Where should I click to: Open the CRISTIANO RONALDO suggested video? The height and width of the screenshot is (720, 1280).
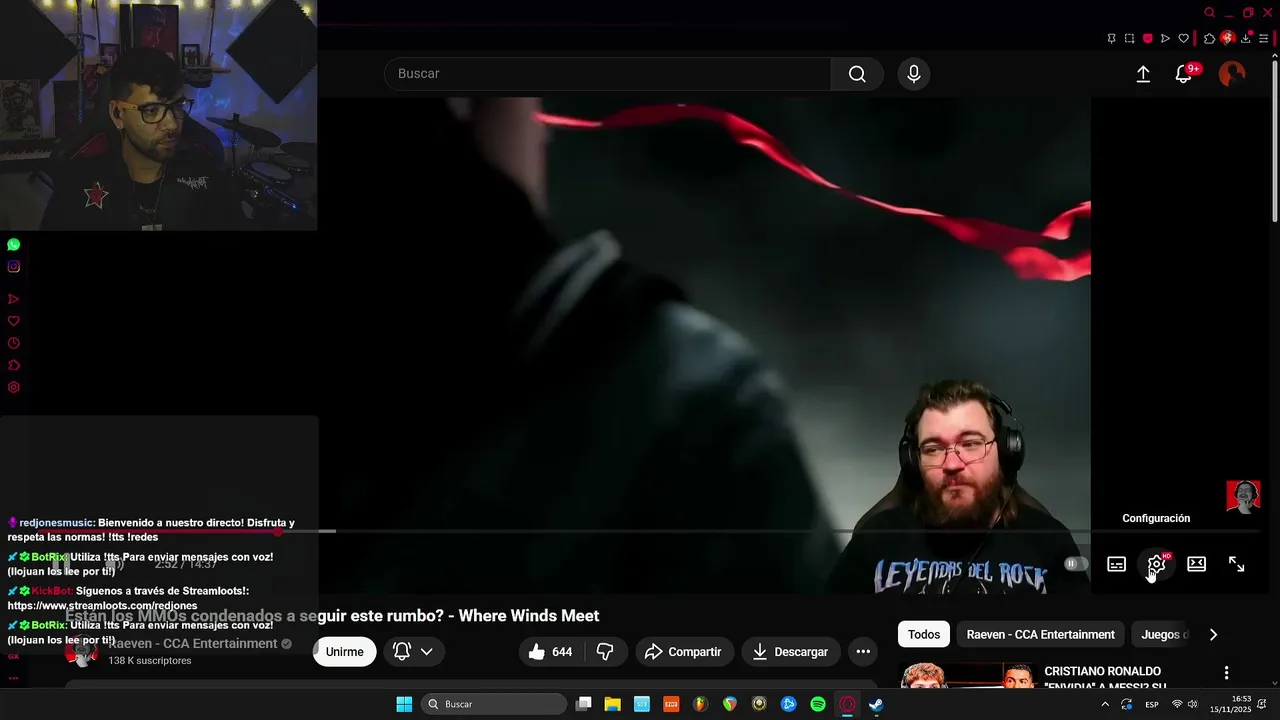[1103, 678]
